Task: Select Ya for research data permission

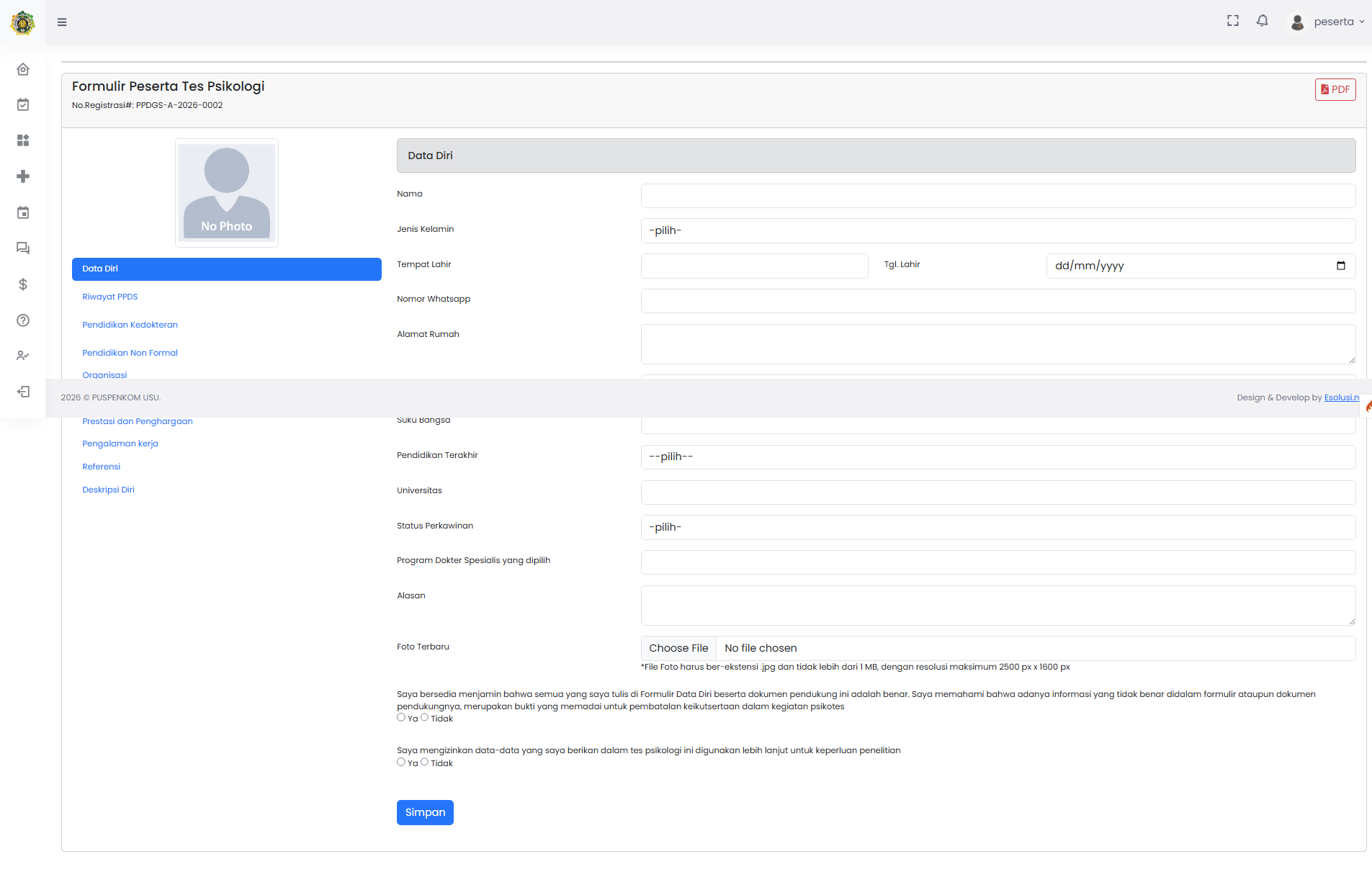Action: pos(401,762)
